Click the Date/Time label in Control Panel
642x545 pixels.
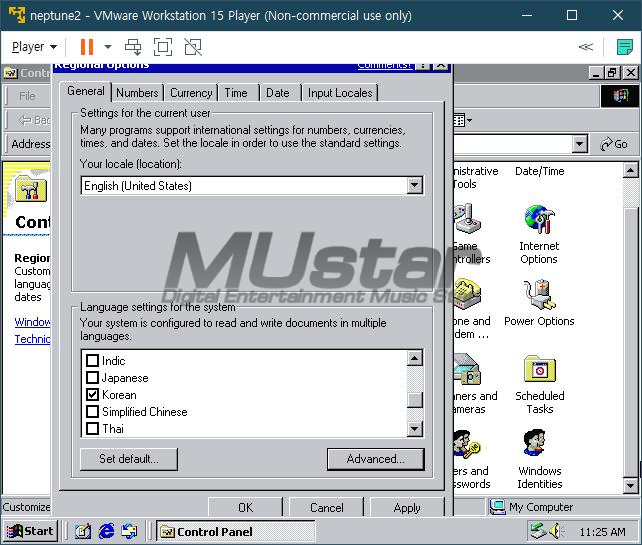pyautogui.click(x=540, y=171)
